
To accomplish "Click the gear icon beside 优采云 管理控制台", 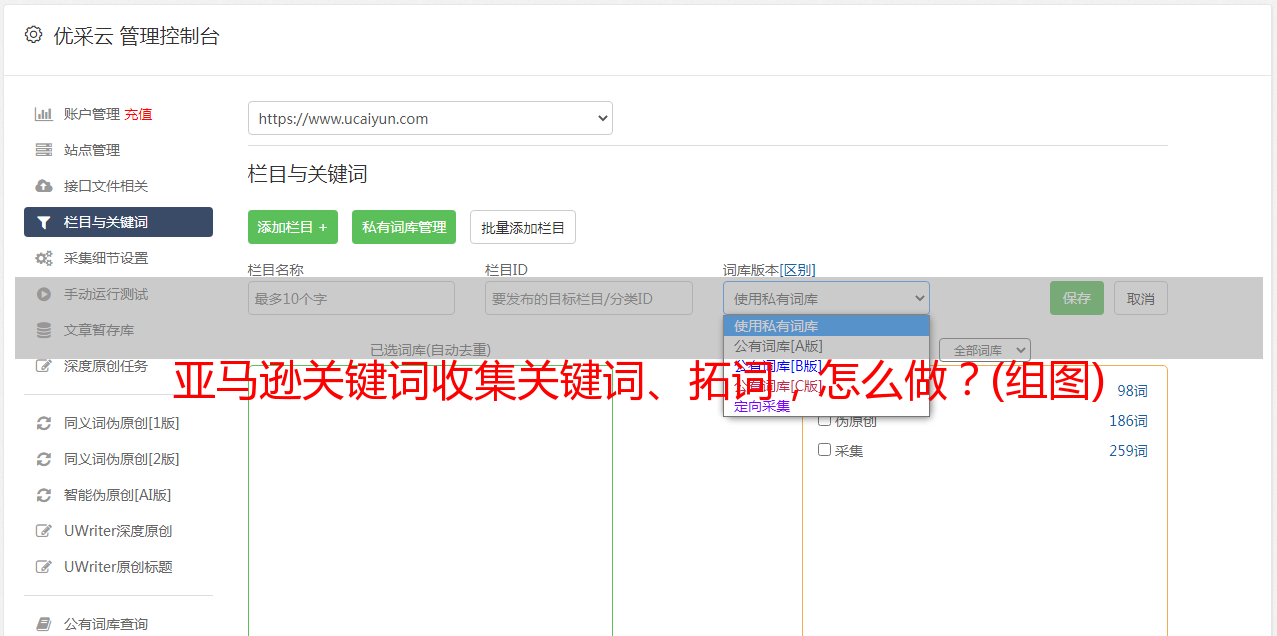I will (x=33, y=35).
